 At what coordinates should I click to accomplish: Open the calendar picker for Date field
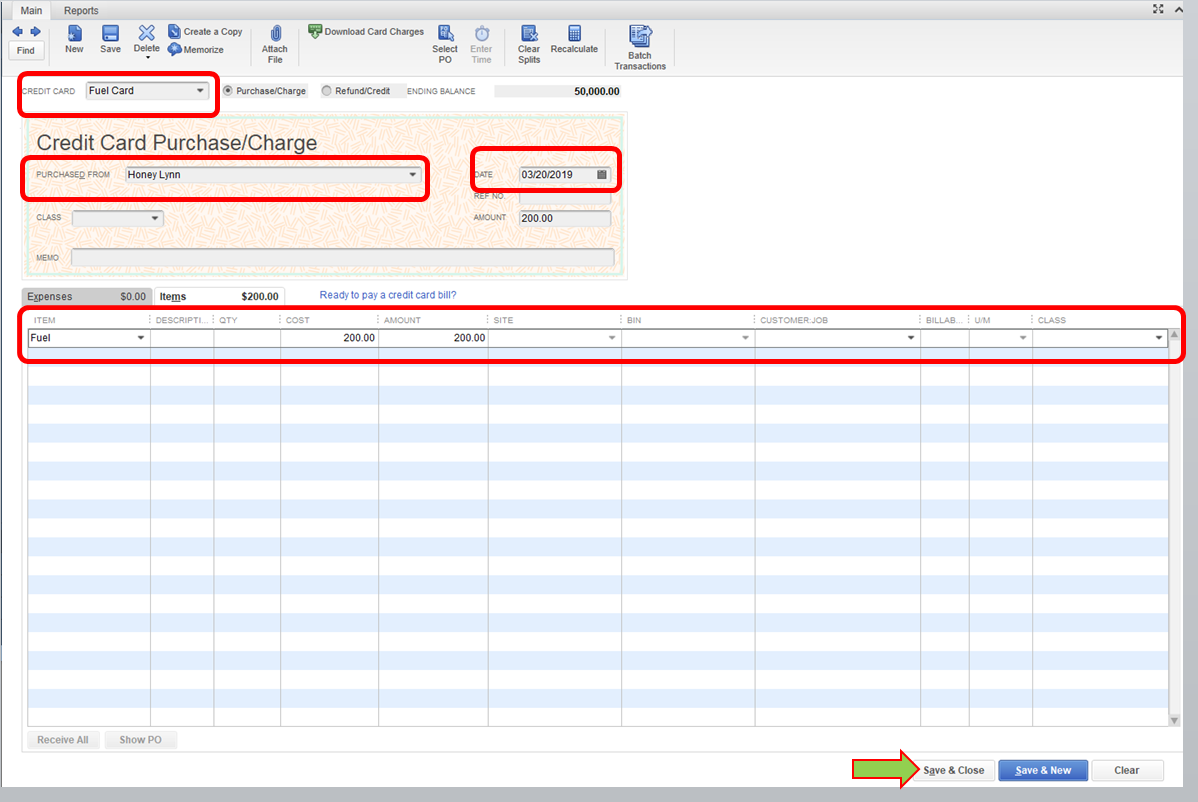(x=602, y=175)
